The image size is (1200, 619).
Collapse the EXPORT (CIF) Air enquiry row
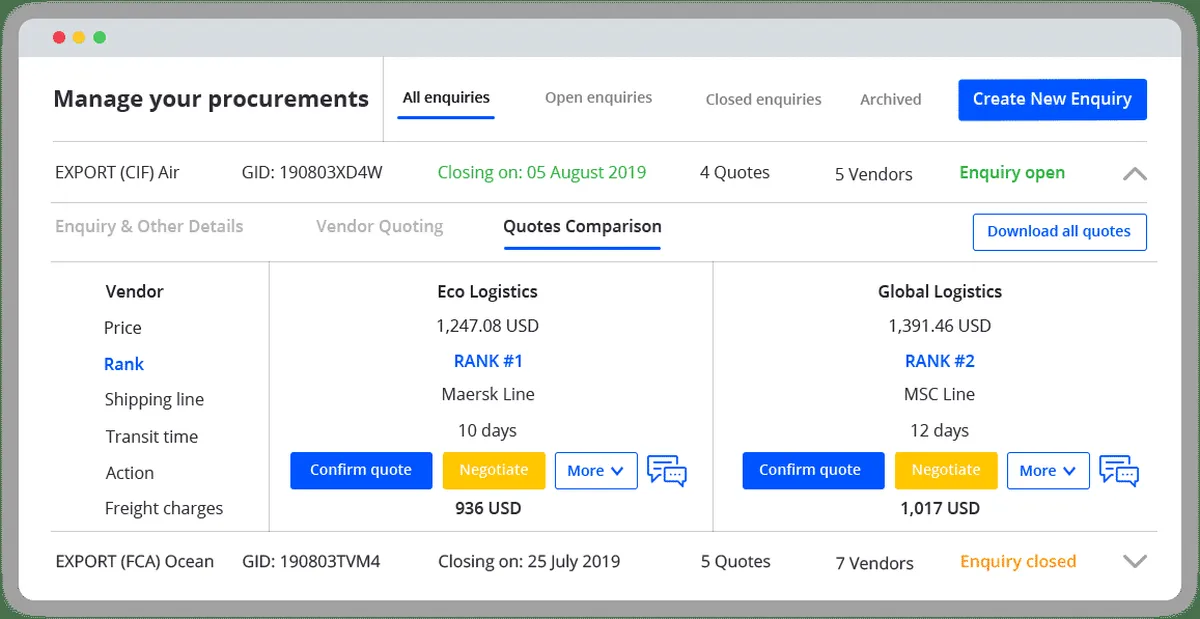coord(1134,173)
